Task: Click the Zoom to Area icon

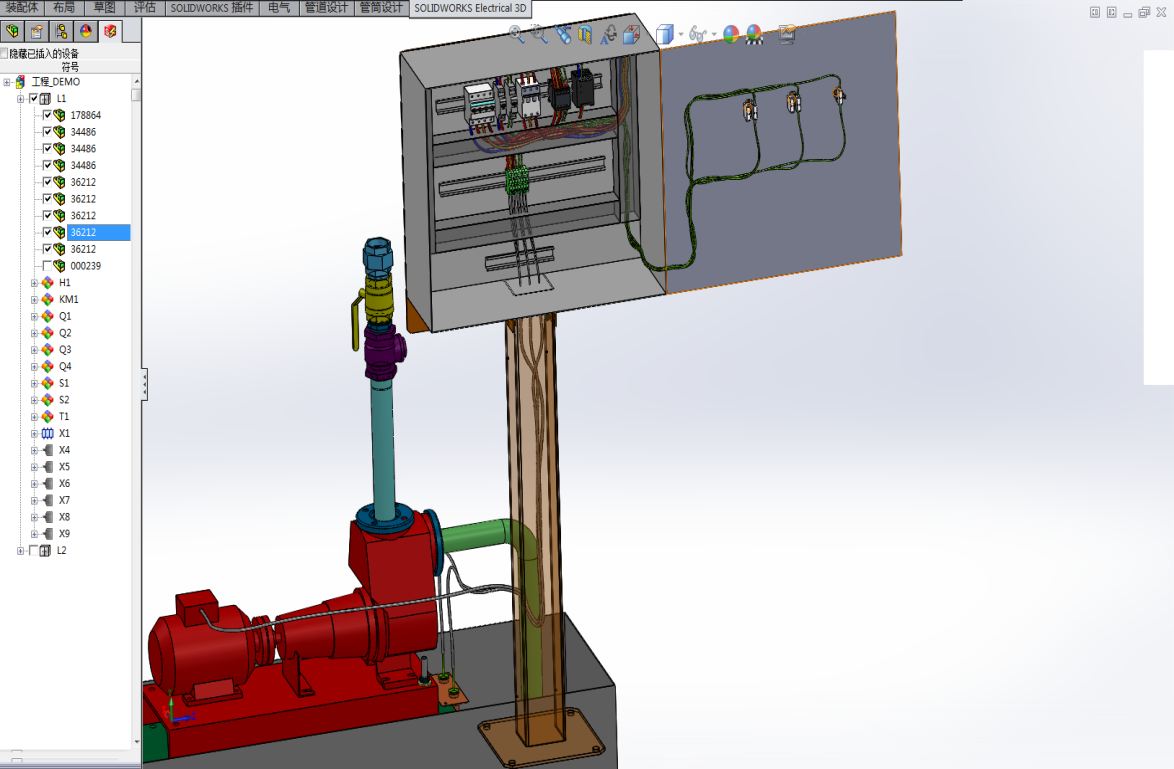Action: tap(539, 34)
